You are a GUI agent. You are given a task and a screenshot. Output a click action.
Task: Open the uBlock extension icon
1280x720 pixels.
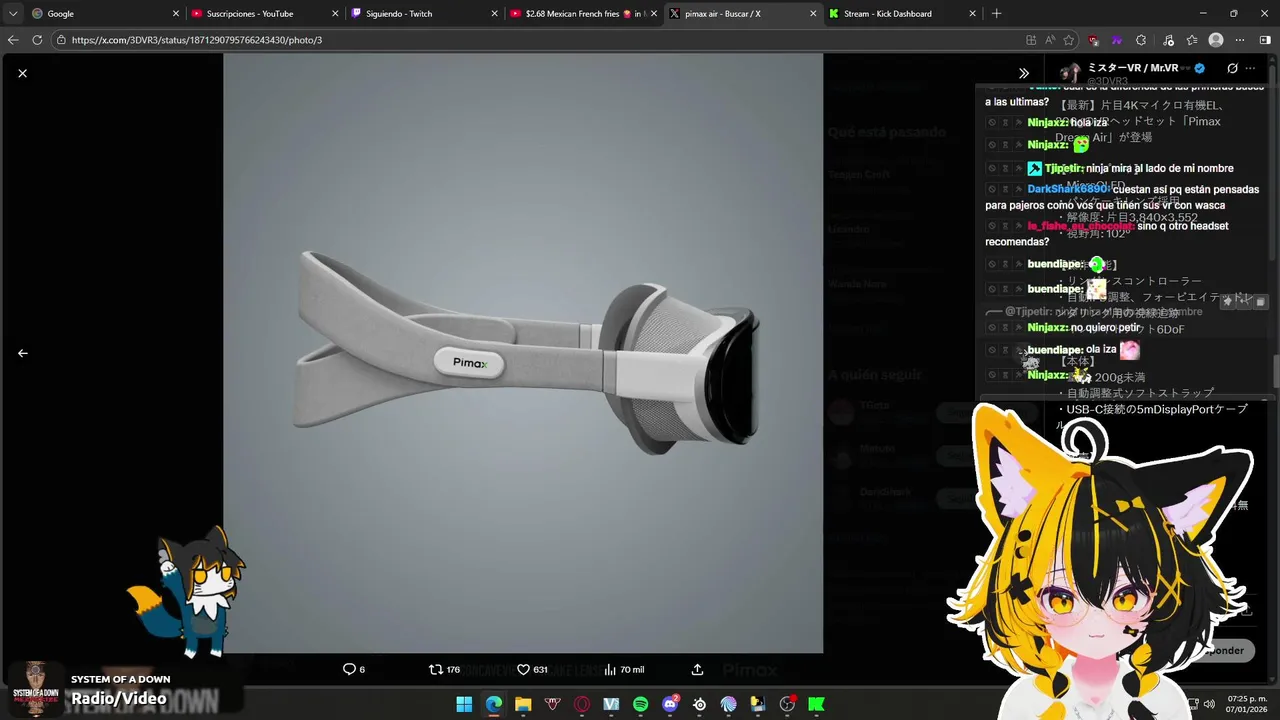click(1094, 40)
